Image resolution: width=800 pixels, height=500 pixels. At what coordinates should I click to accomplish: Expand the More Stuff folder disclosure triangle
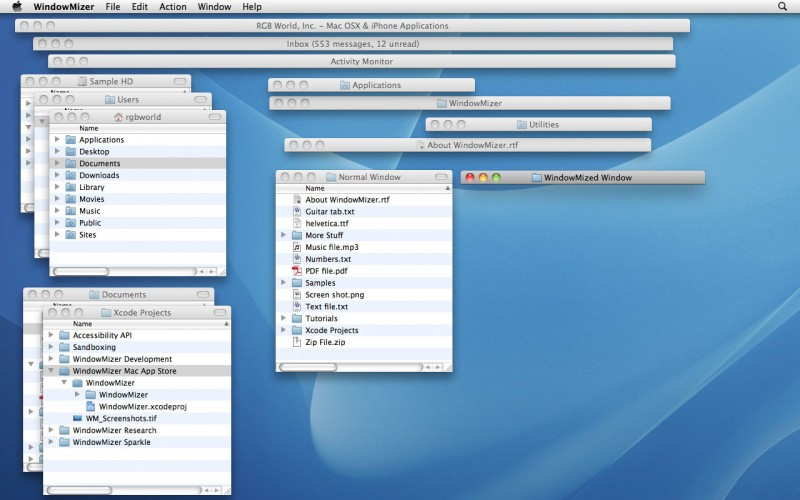coord(284,235)
